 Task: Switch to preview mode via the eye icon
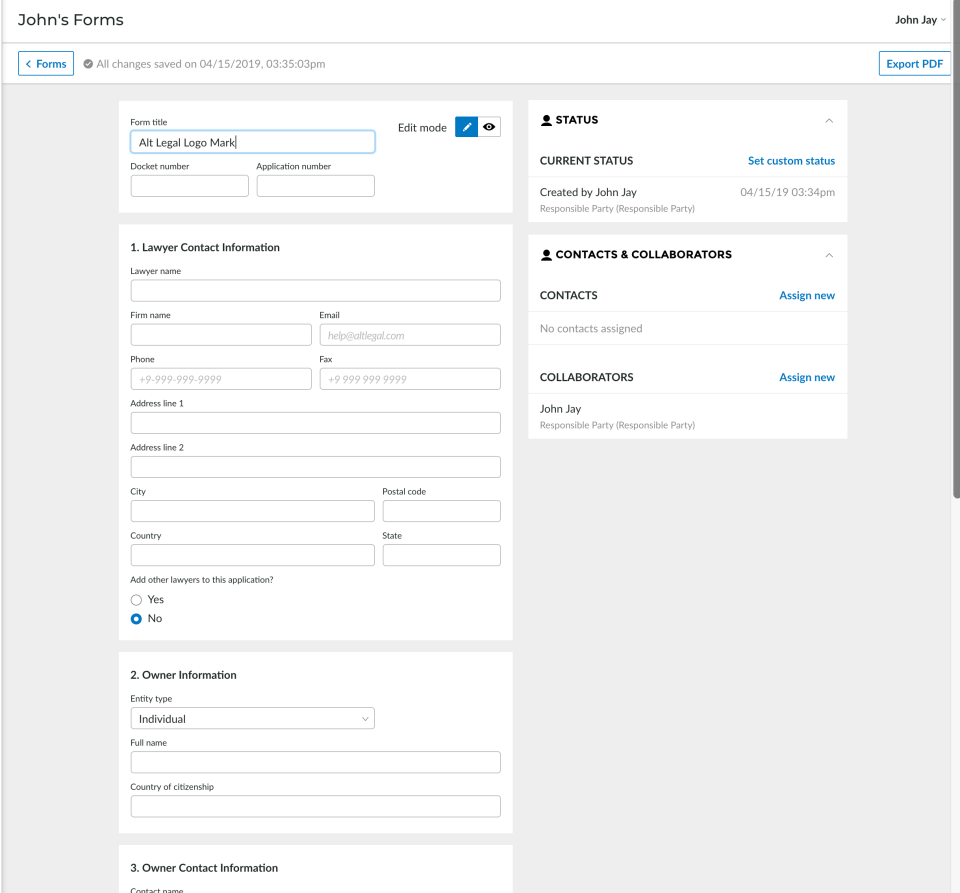pos(489,127)
